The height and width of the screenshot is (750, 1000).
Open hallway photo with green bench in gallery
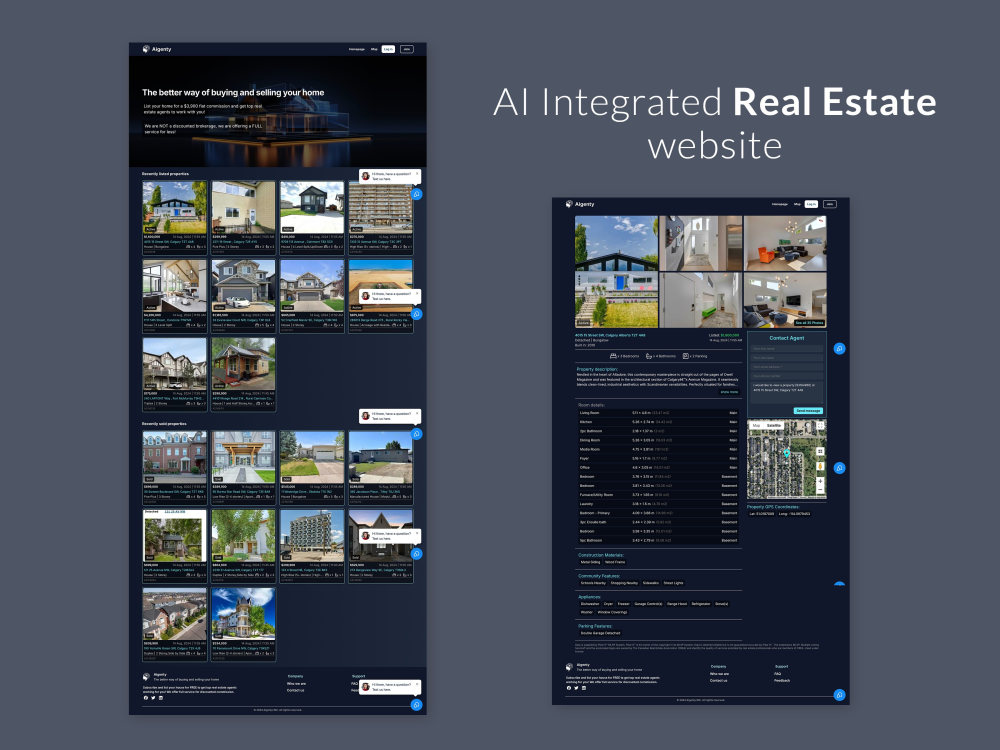click(x=700, y=300)
